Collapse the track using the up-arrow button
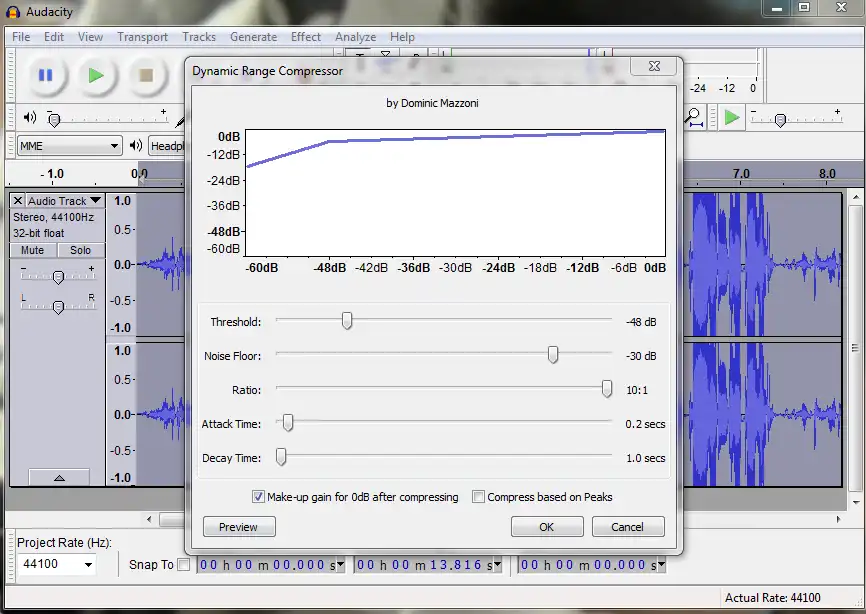Image resolution: width=866 pixels, height=614 pixels. pos(59,478)
